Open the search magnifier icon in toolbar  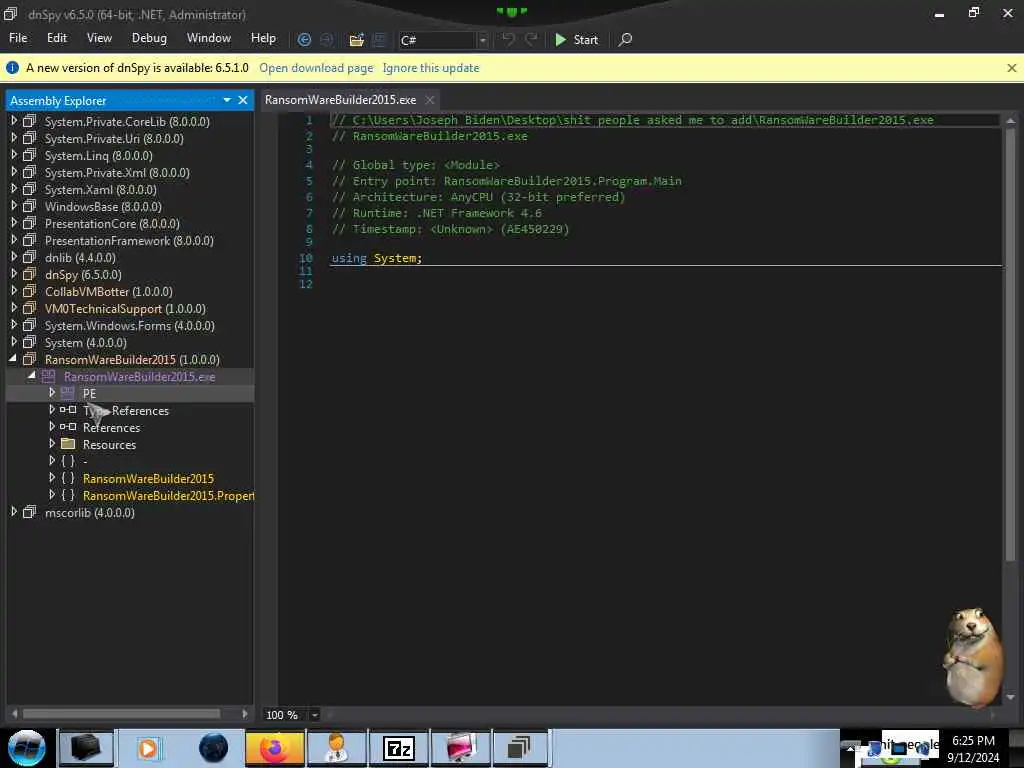coord(625,39)
